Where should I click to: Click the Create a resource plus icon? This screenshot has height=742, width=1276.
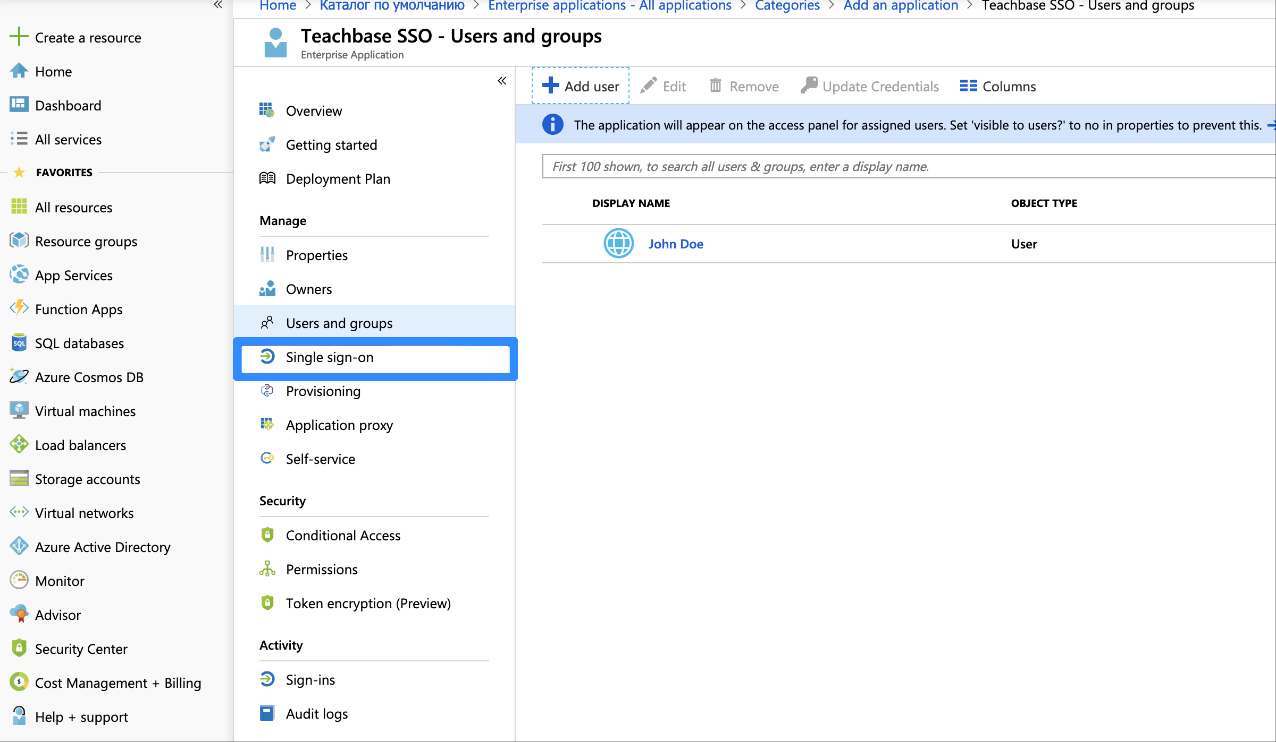(x=18, y=37)
